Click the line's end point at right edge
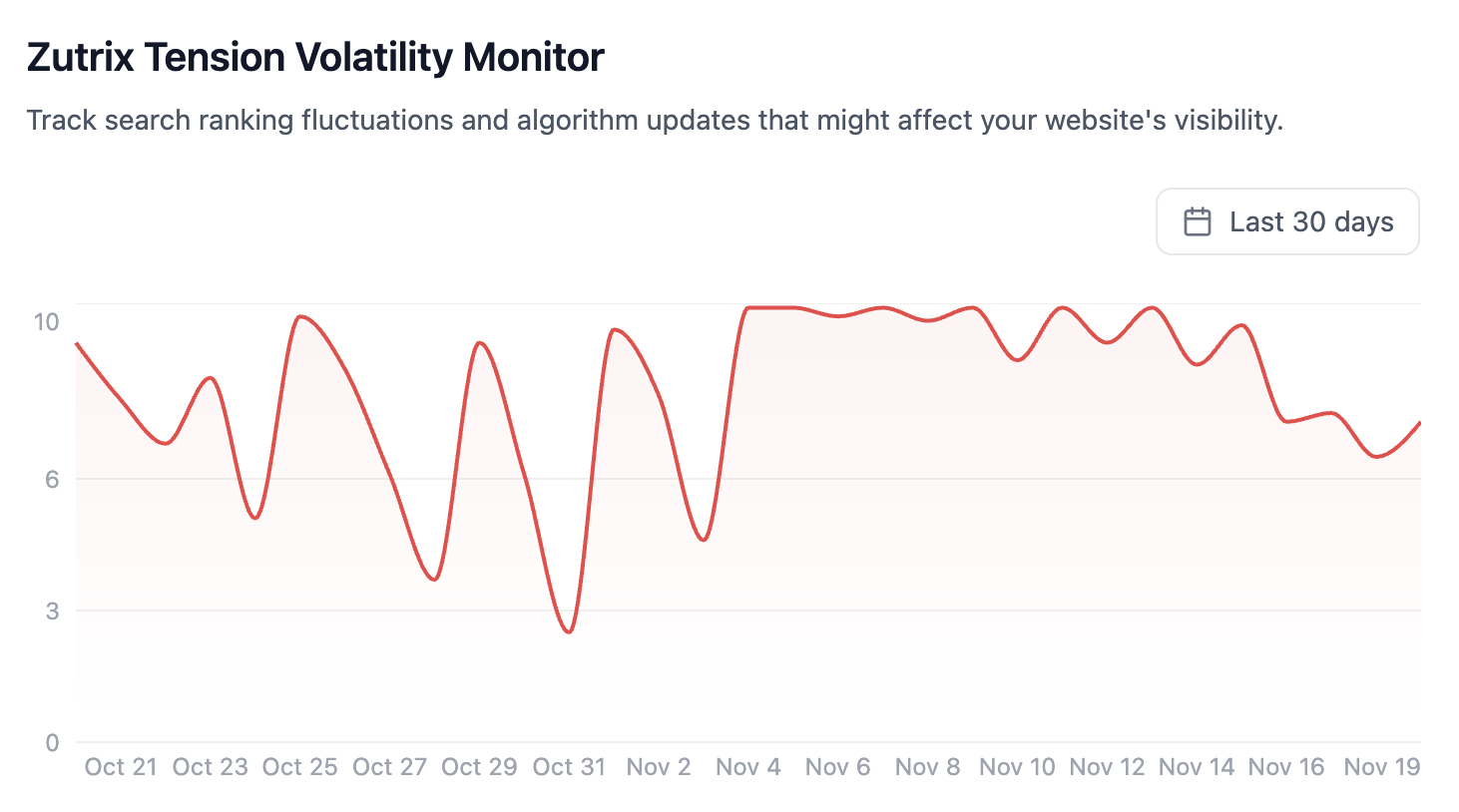The width and height of the screenshot is (1459, 812). tap(1419, 423)
